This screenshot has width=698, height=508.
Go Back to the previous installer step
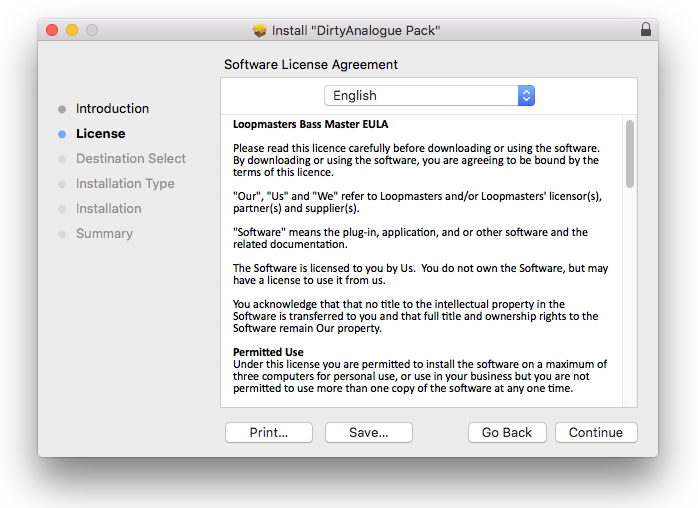click(507, 433)
